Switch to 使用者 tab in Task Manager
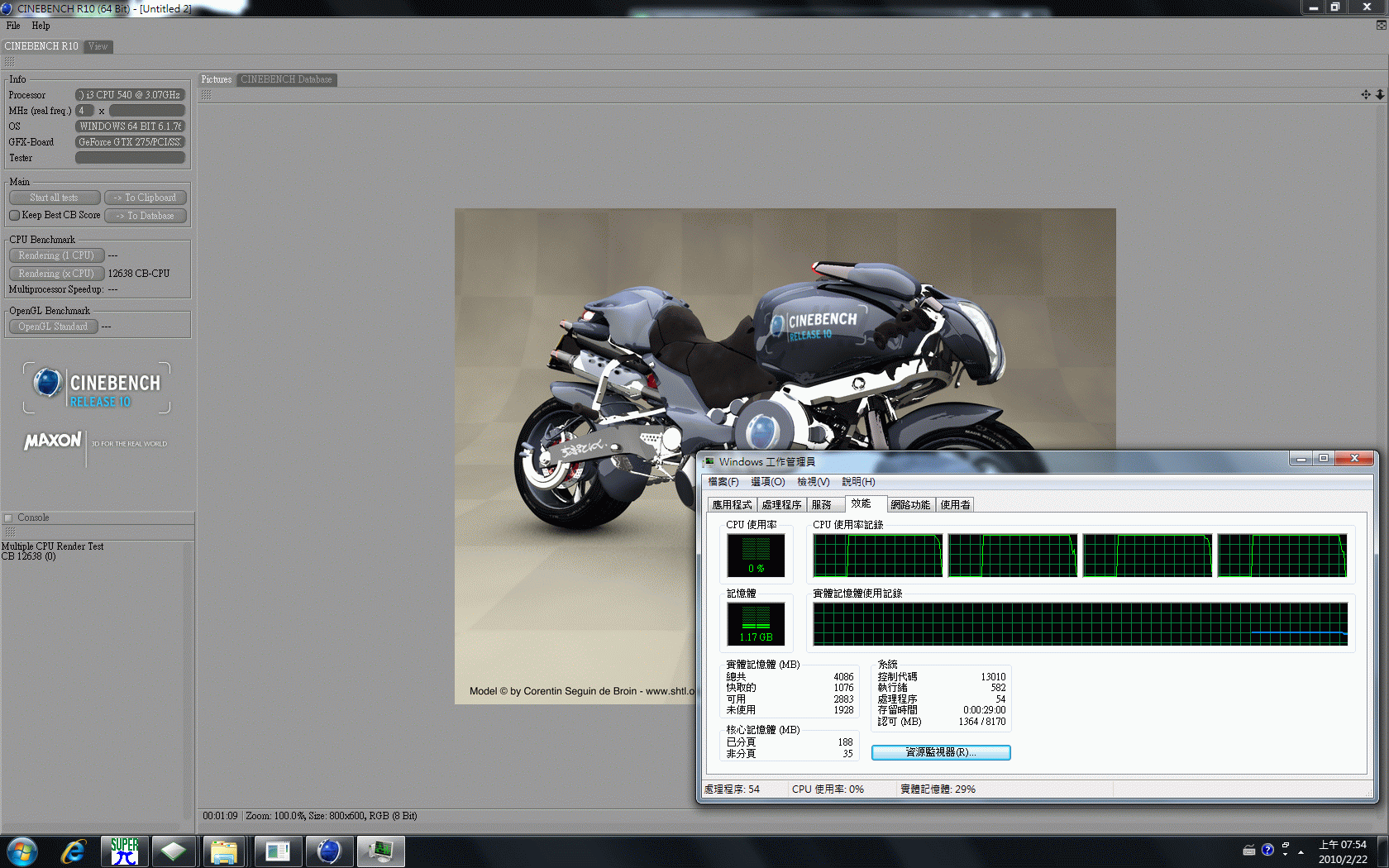Viewport: 1389px width, 868px height. pos(955,505)
